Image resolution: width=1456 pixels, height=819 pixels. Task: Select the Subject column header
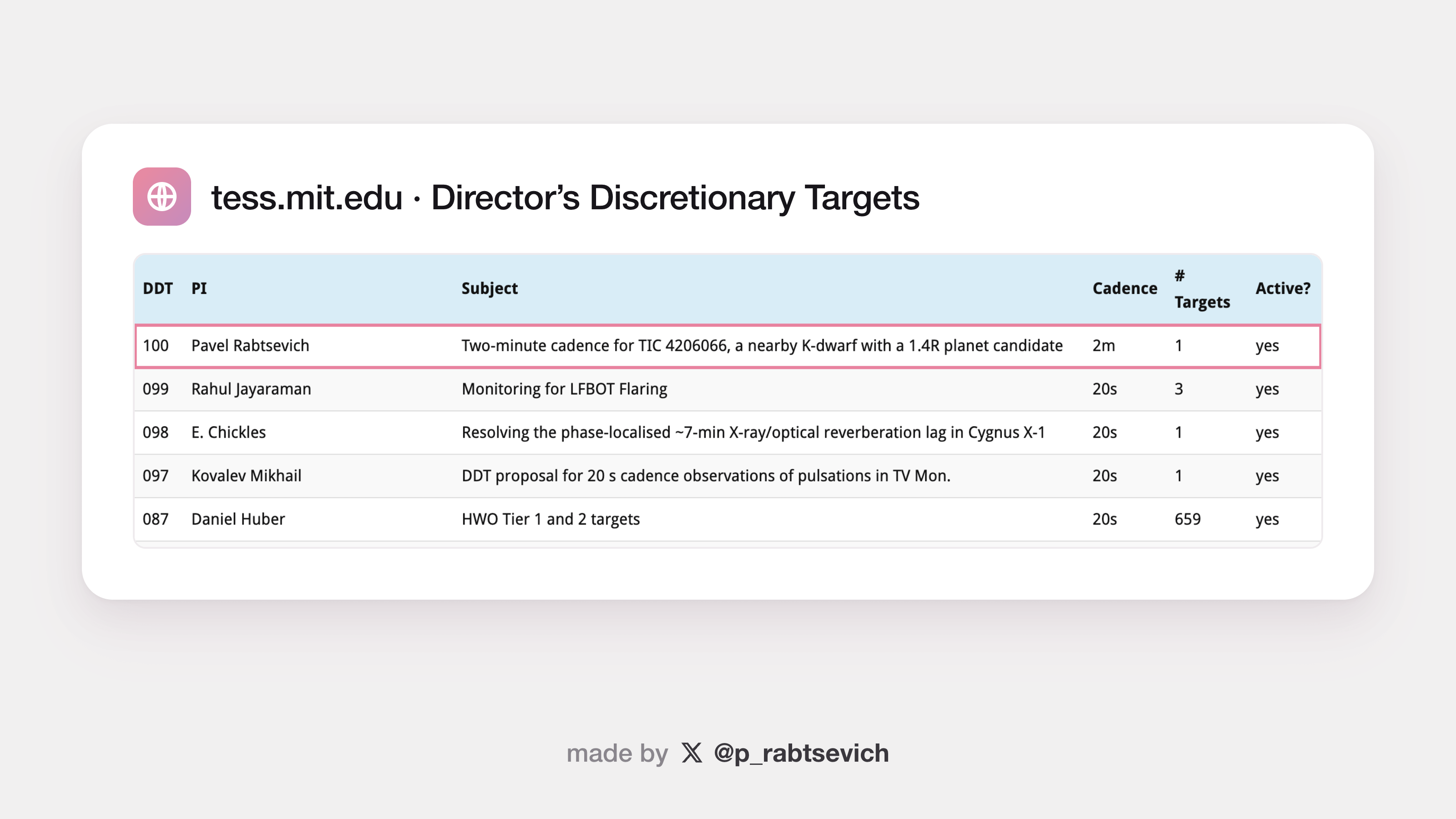490,288
